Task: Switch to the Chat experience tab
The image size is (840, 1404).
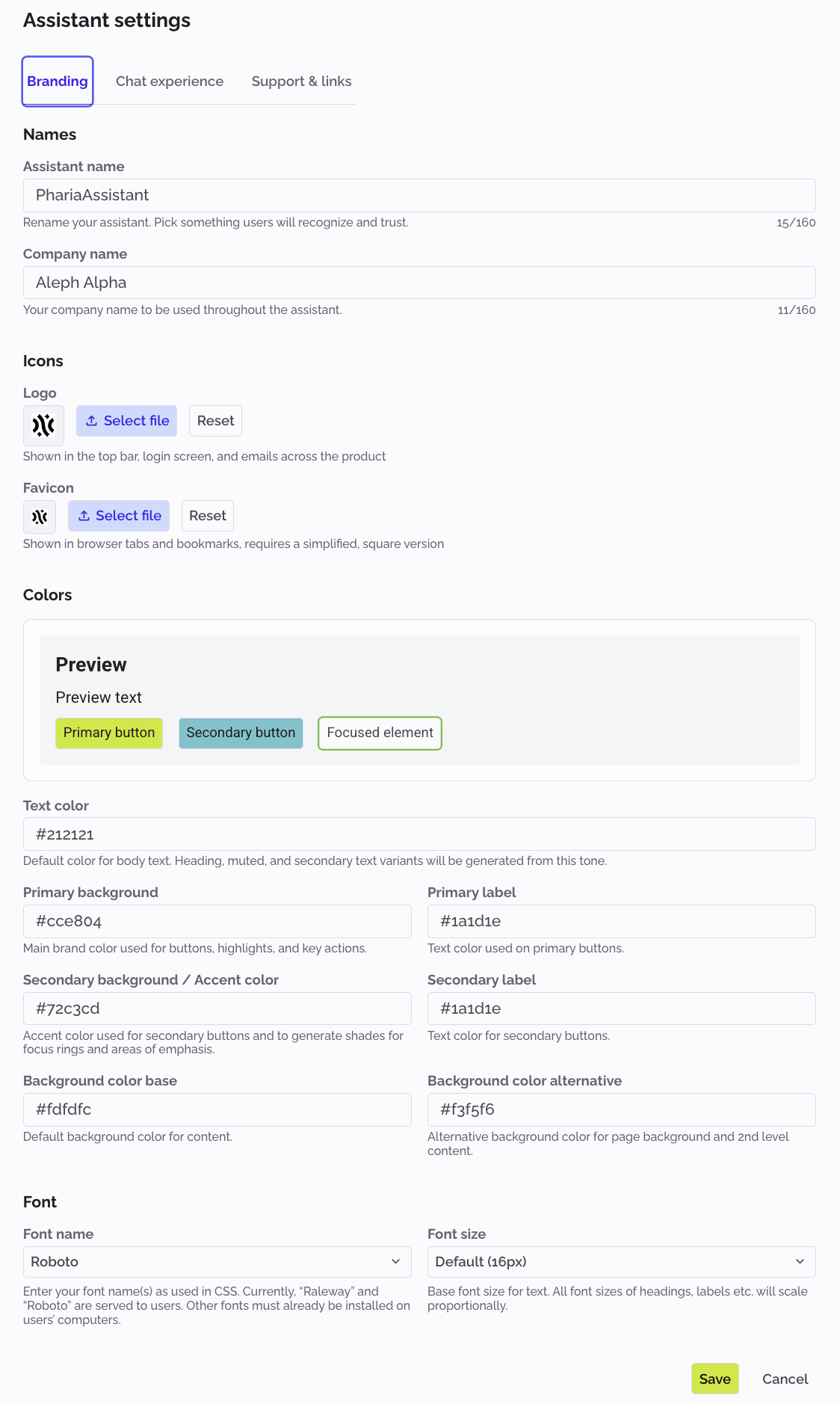Action: [170, 81]
